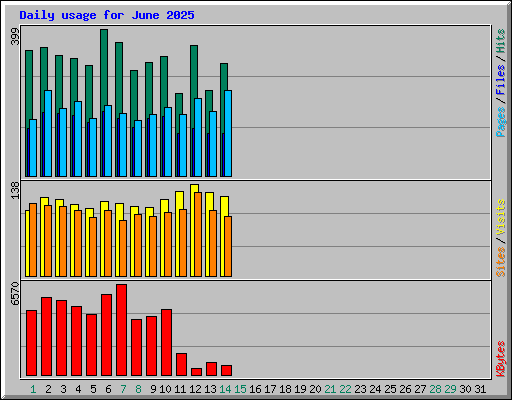This screenshot has height=400, width=512.
Task: Click the orange sites bar for day 7
Action: tap(123, 248)
